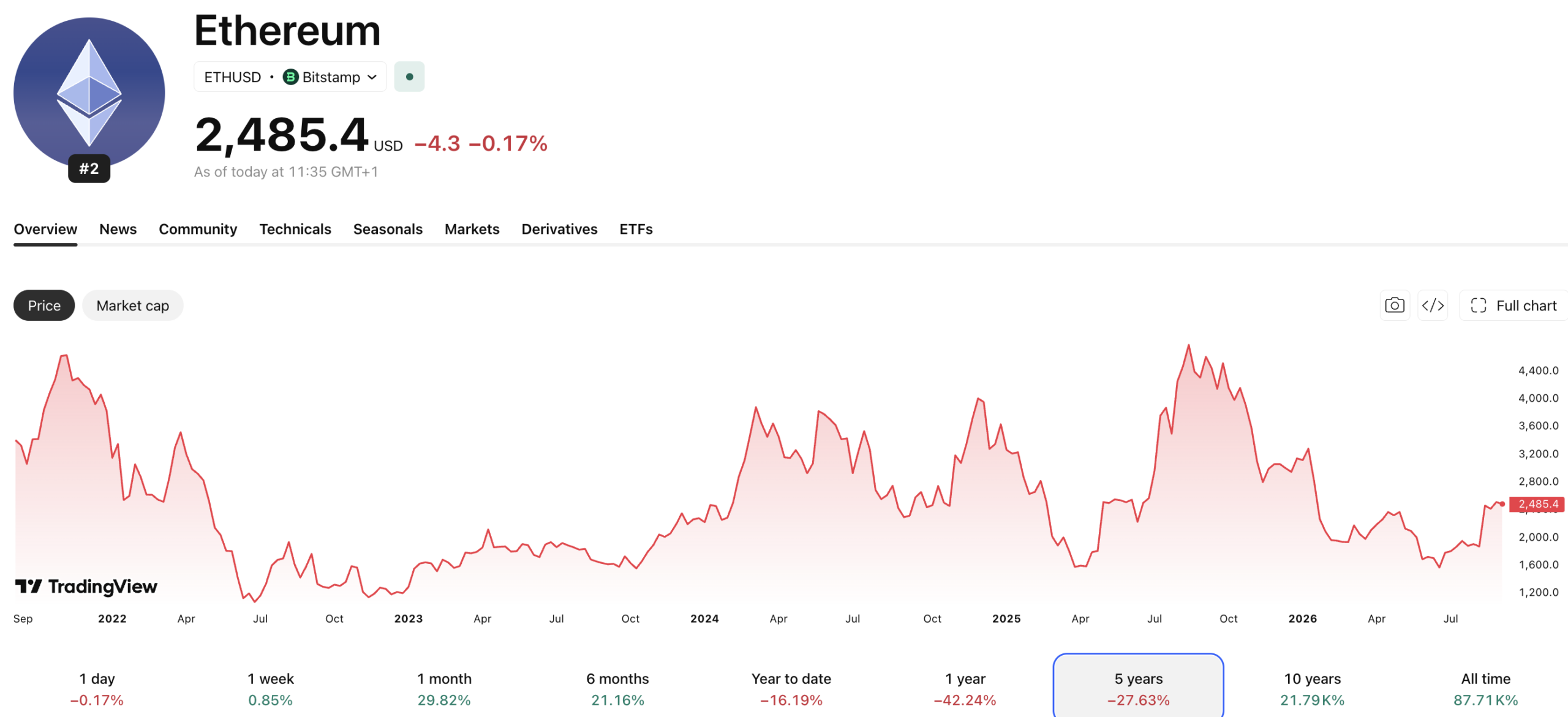This screenshot has height=717, width=1568.
Task: Click the −0.17% change next to the price
Action: point(508,143)
